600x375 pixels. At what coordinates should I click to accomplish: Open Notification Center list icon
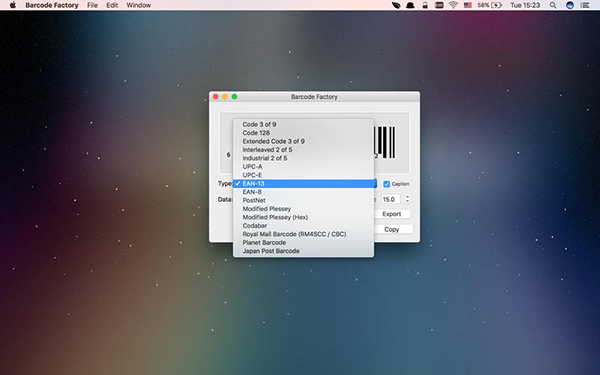coord(585,5)
